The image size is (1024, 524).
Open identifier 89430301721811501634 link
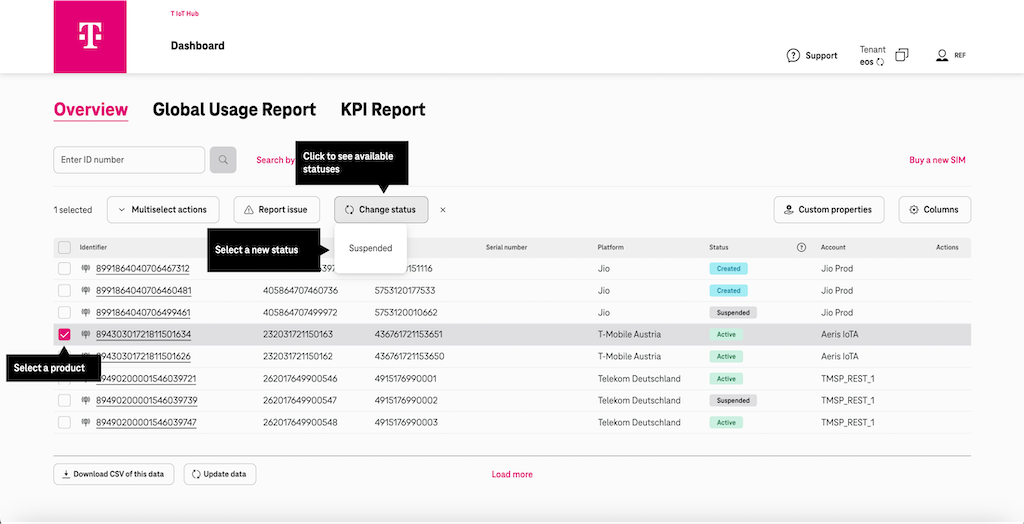pos(144,335)
